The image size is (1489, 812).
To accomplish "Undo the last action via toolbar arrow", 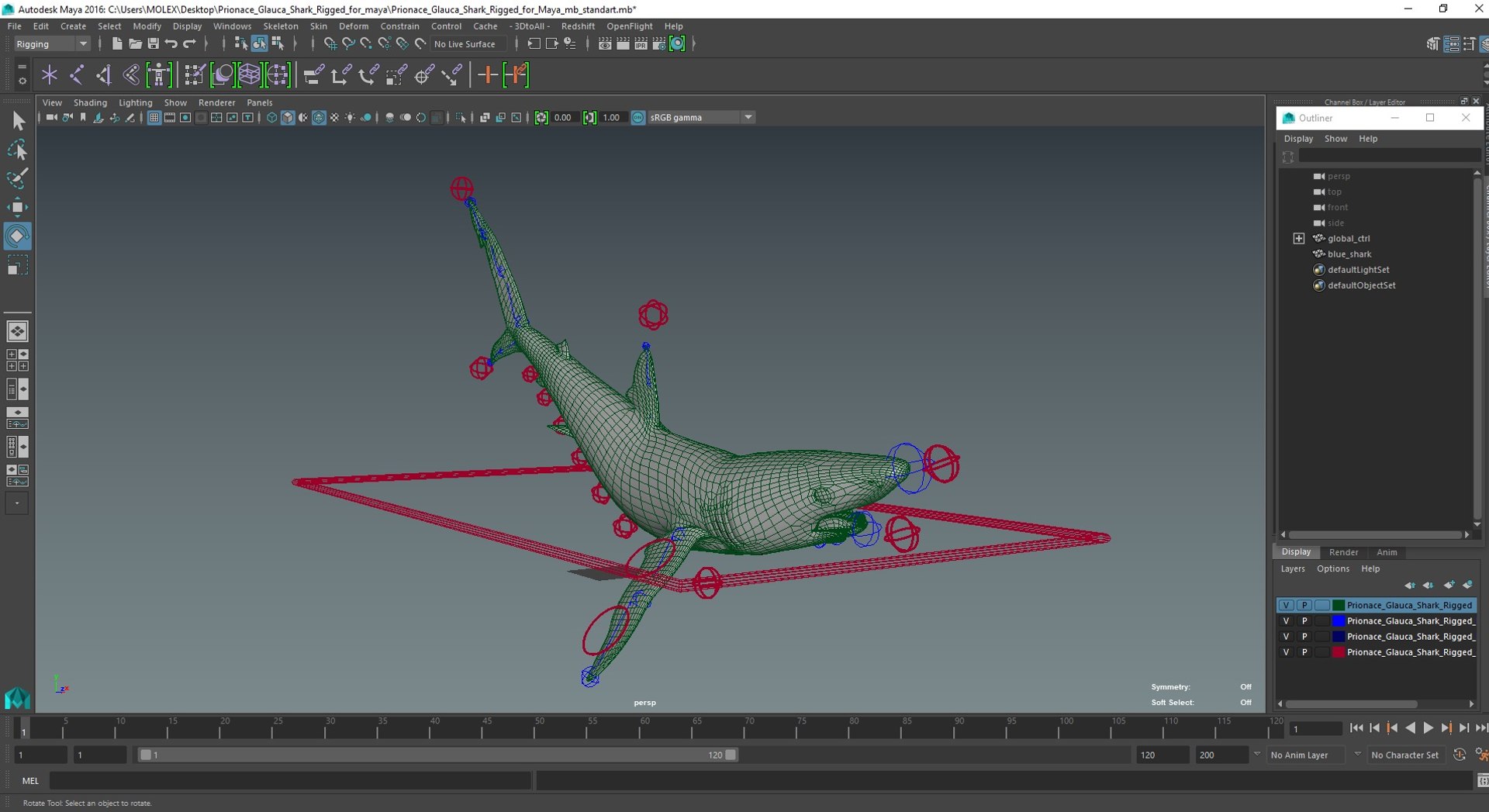I will pyautogui.click(x=171, y=44).
